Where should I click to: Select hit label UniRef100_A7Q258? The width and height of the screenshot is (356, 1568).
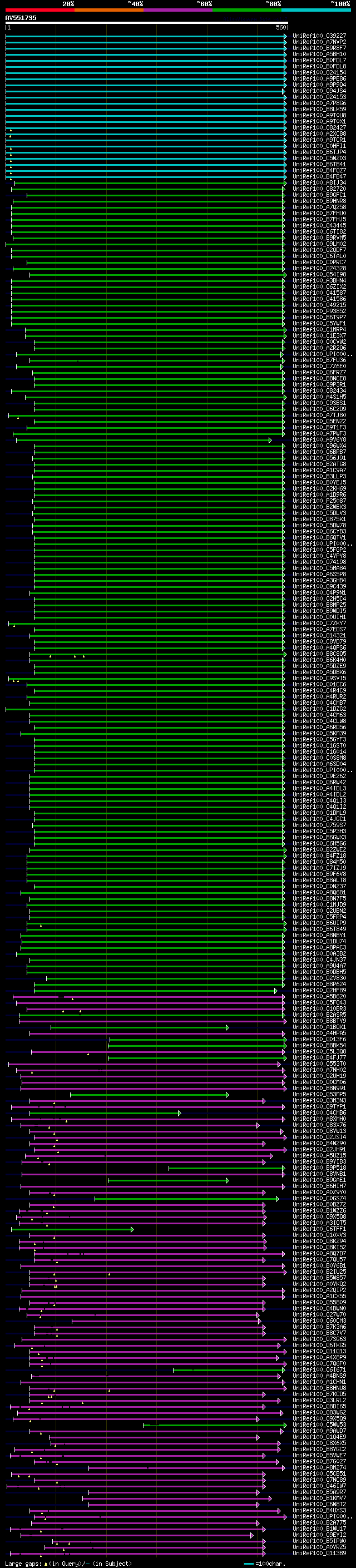coord(319,207)
